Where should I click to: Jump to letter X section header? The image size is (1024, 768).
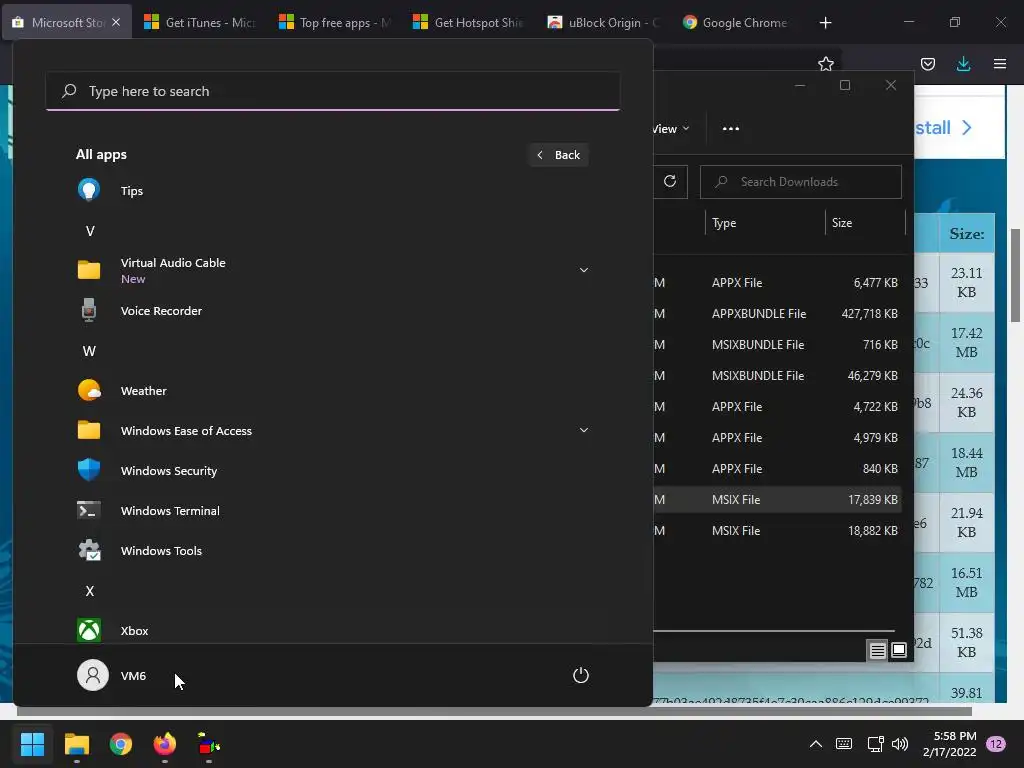(90, 590)
